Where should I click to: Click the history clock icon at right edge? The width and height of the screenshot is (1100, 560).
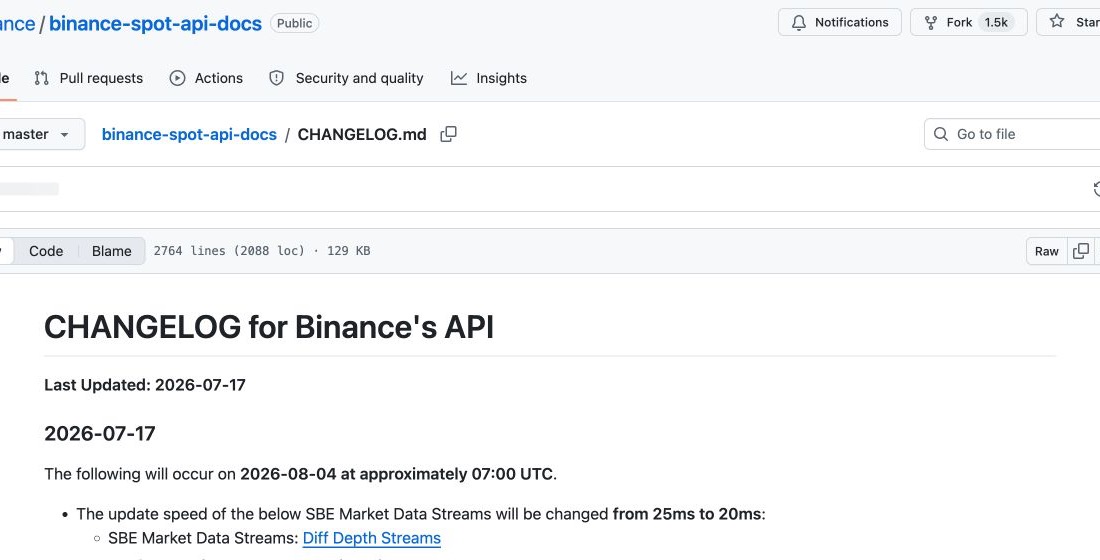pos(1097,189)
